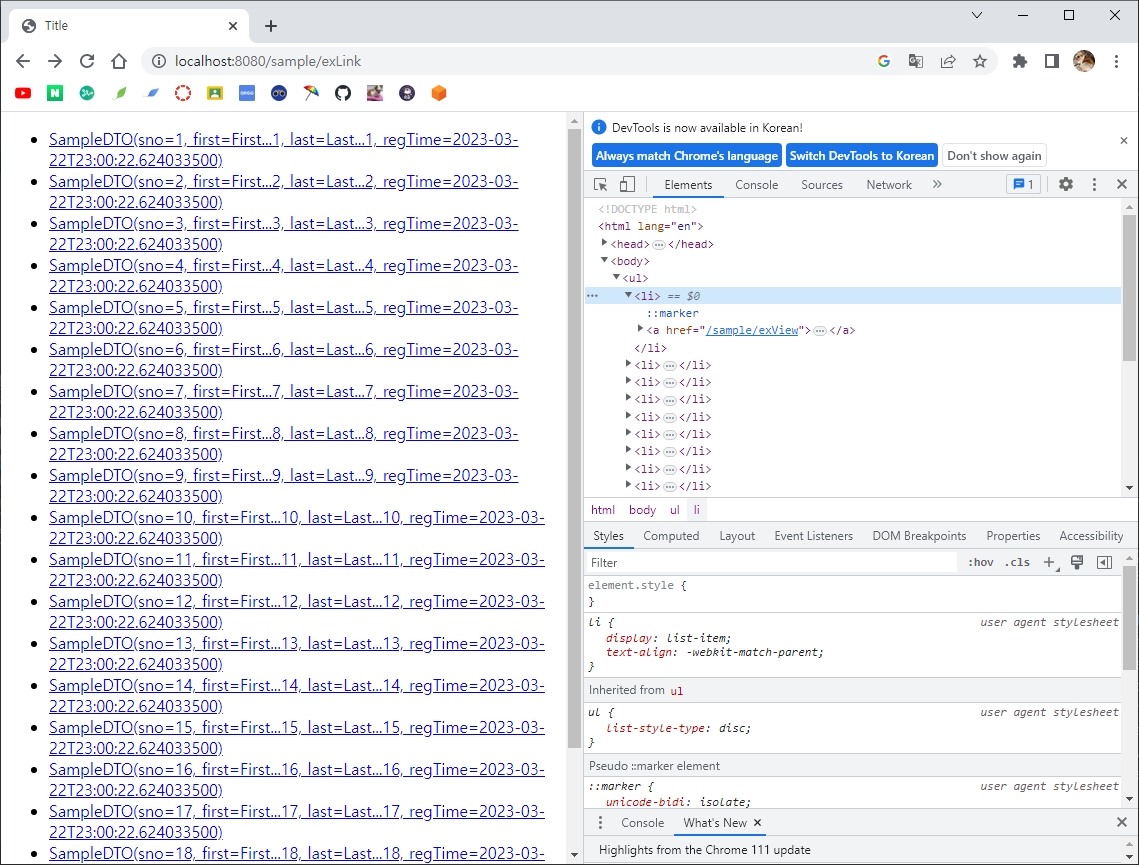Image resolution: width=1139 pixels, height=865 pixels.
Task: Open the rendering emulation paintbrush options
Action: click(x=1077, y=562)
